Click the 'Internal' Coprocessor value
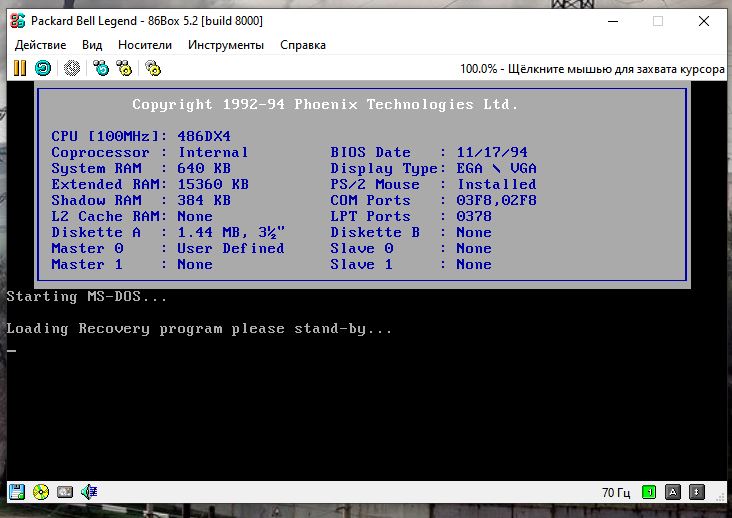 point(213,152)
